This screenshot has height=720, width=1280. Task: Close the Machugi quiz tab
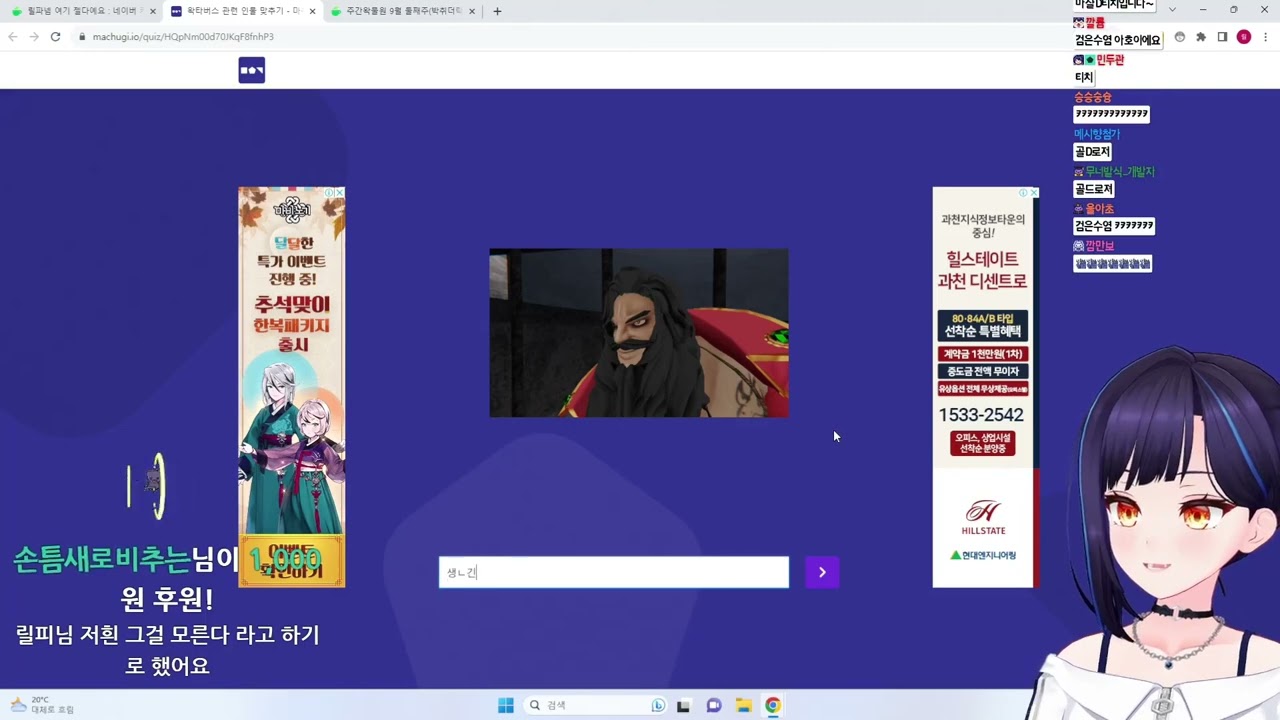[312, 12]
